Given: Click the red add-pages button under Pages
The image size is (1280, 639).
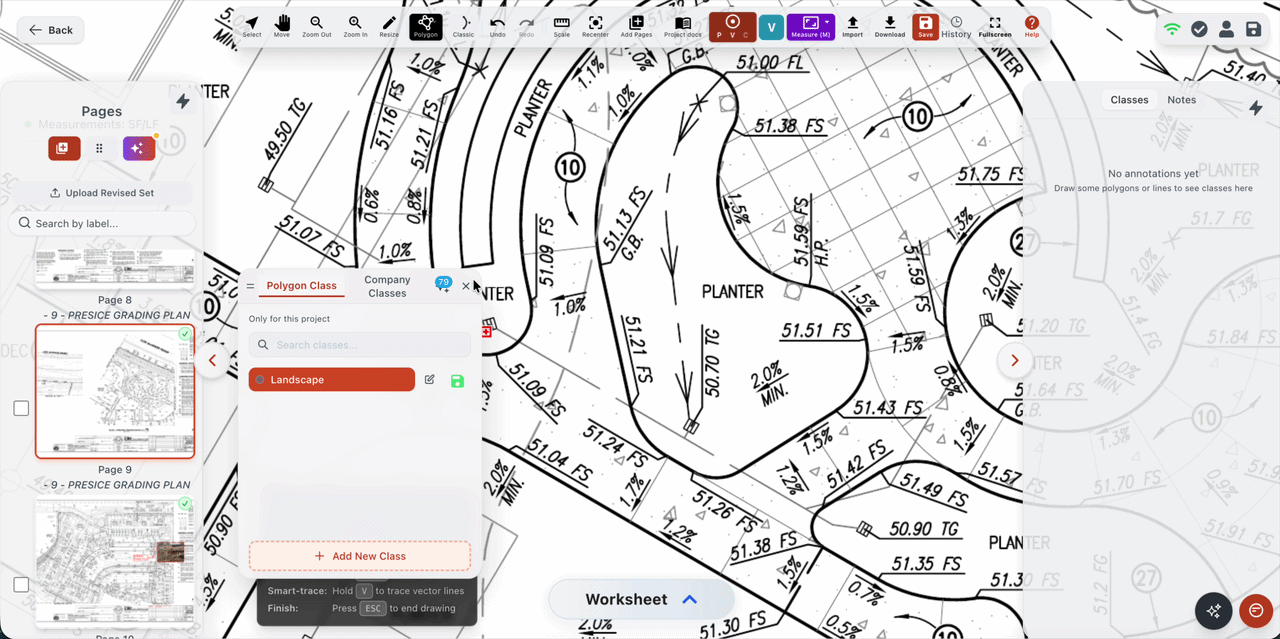Looking at the screenshot, I should [64, 148].
